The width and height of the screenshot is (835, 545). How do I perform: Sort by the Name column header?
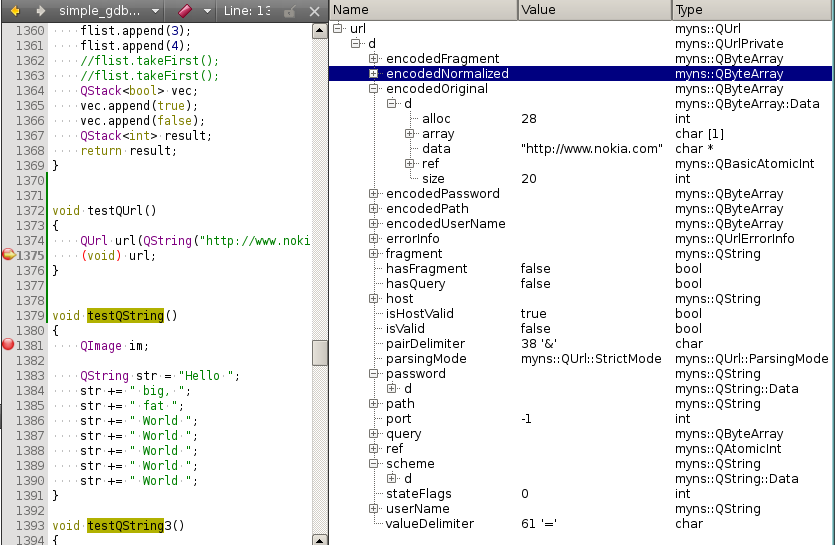(422, 9)
